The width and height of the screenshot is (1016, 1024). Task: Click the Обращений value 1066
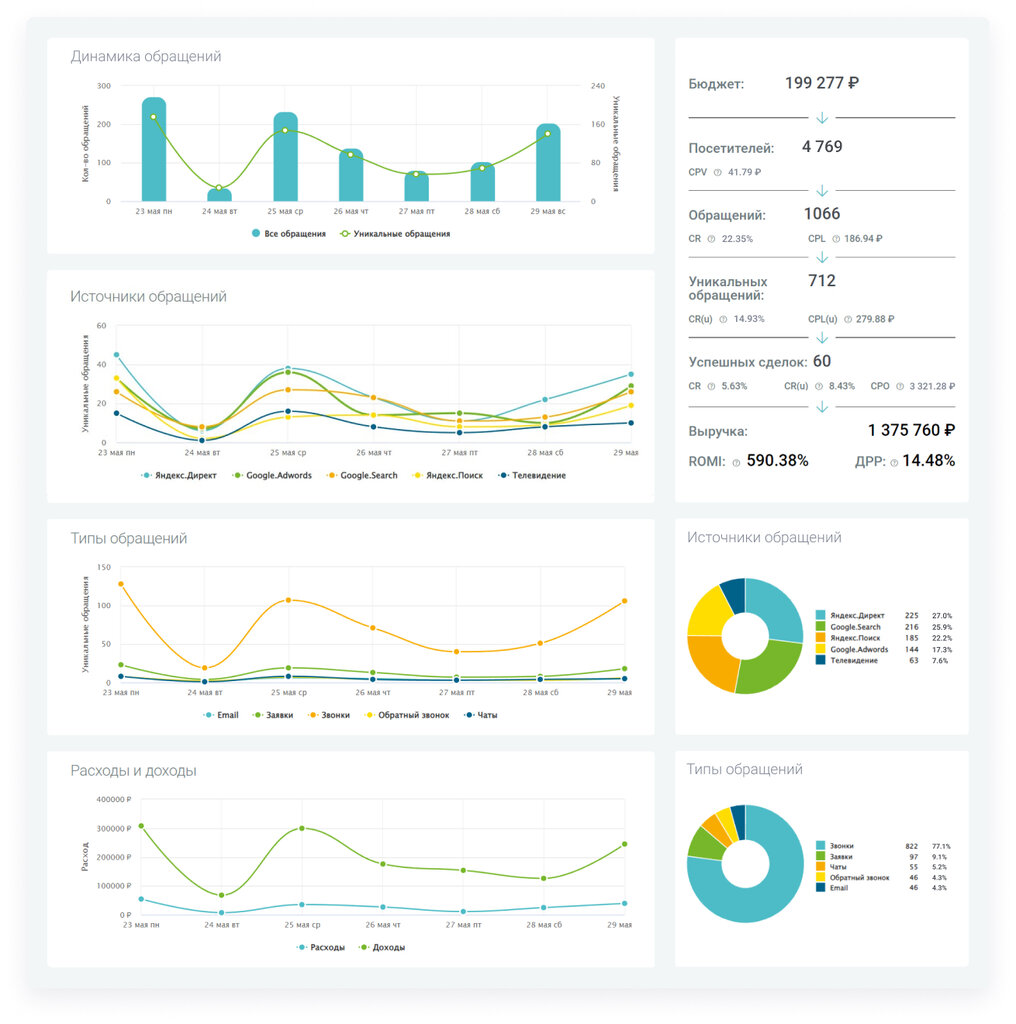pos(821,214)
